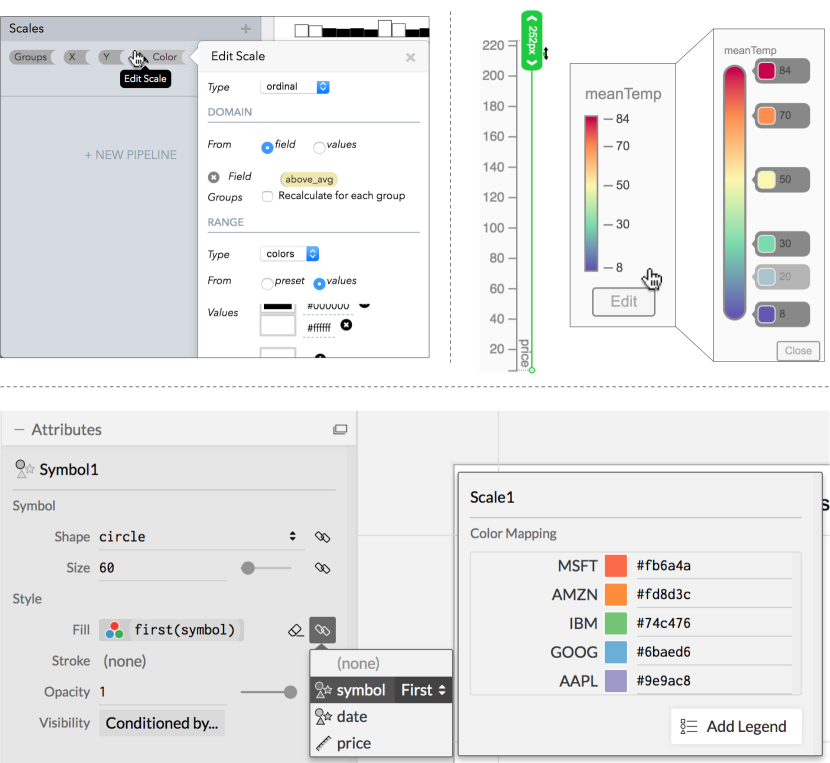Click the MSFT color swatch
Screen dimensions: 830x763
click(616, 566)
